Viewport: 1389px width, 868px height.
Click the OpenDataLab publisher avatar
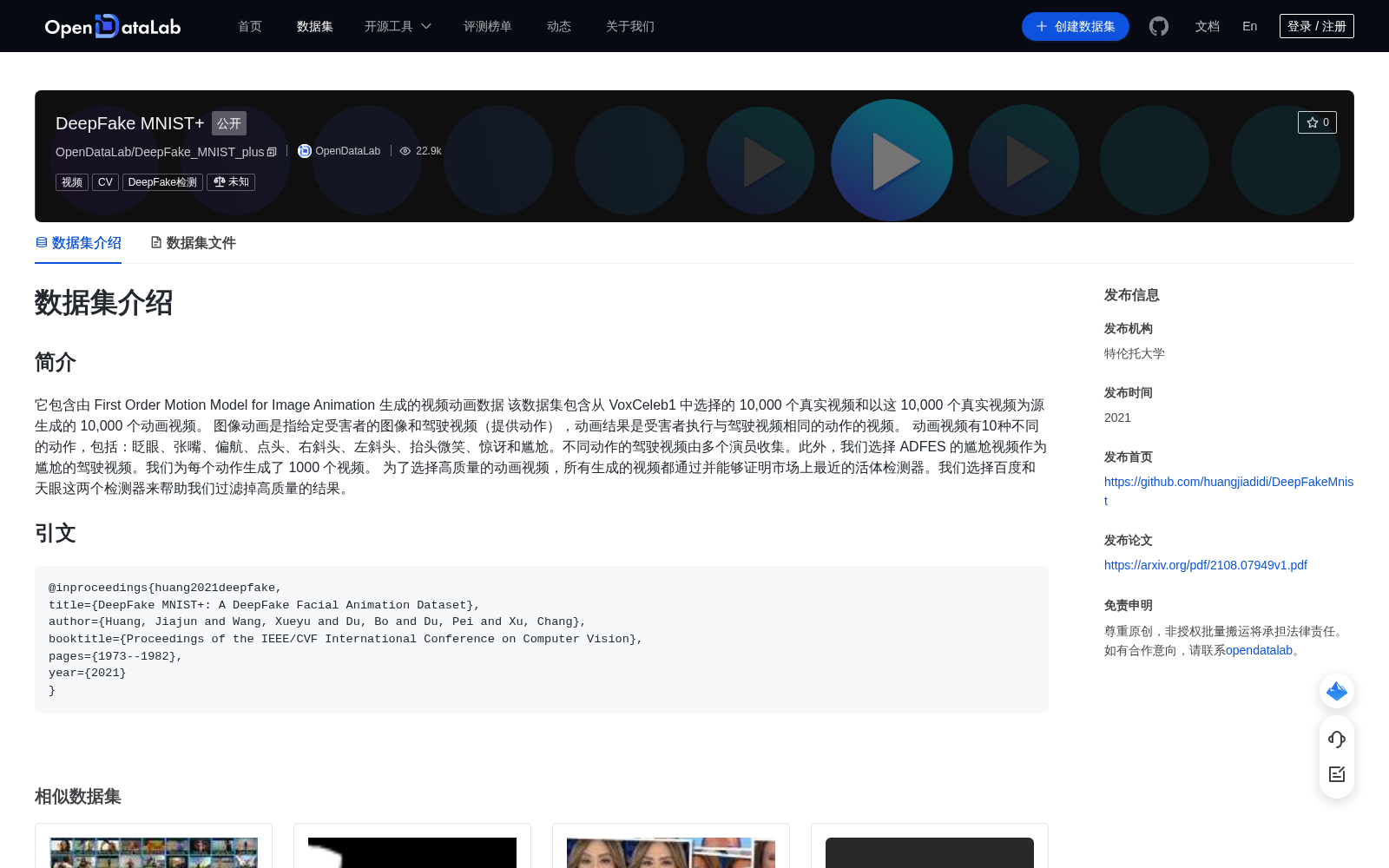(x=305, y=151)
